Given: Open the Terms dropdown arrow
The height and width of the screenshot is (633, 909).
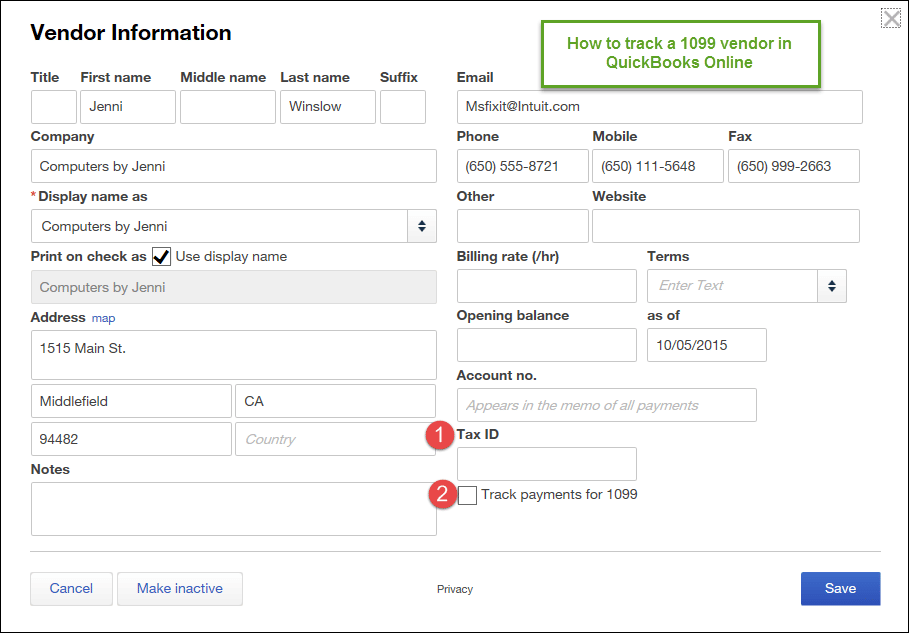Looking at the screenshot, I should click(x=831, y=286).
